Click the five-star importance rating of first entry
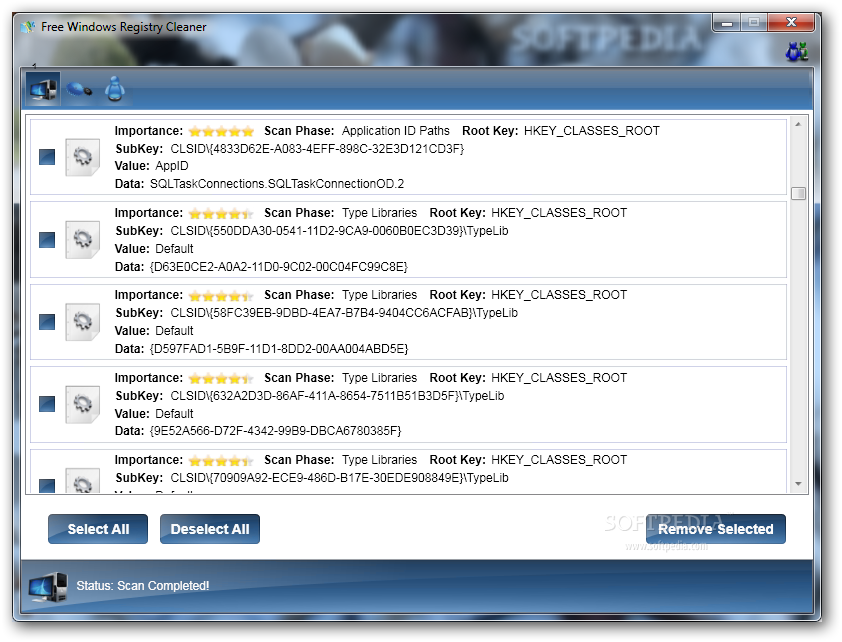The image size is (842, 642). click(221, 132)
